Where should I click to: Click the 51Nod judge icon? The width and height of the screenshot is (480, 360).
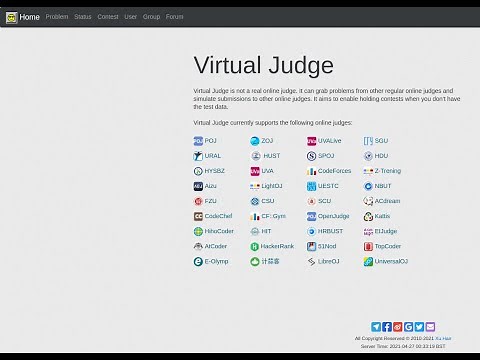coord(311,246)
